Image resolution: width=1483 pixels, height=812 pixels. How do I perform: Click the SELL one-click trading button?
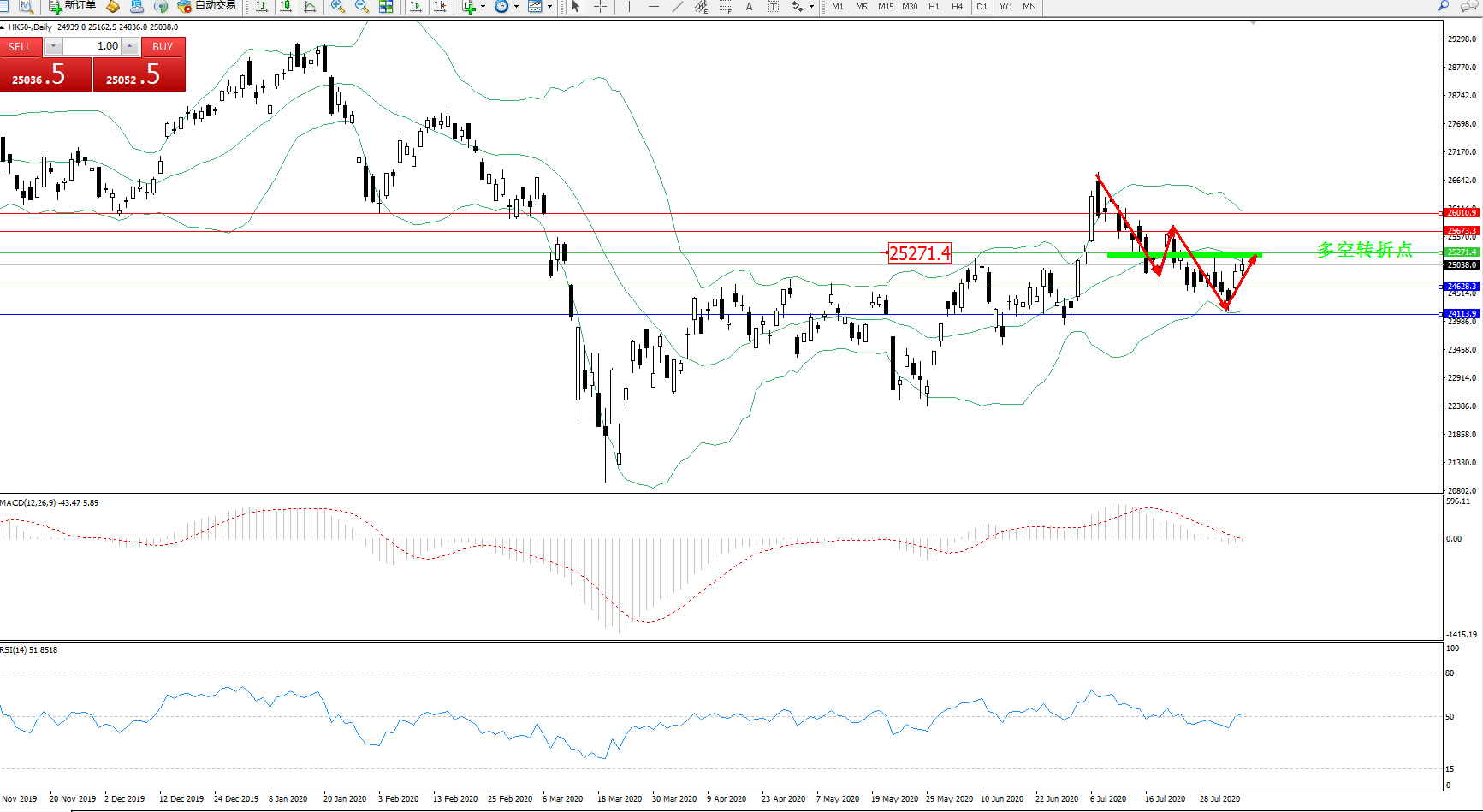tap(21, 47)
